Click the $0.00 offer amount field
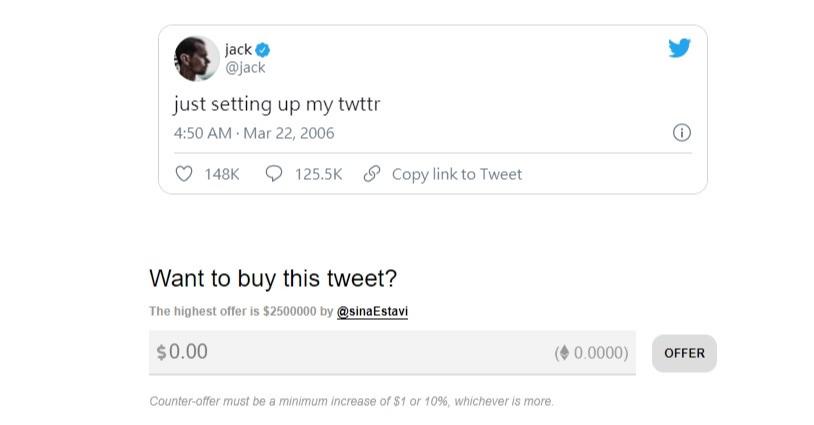 point(392,352)
